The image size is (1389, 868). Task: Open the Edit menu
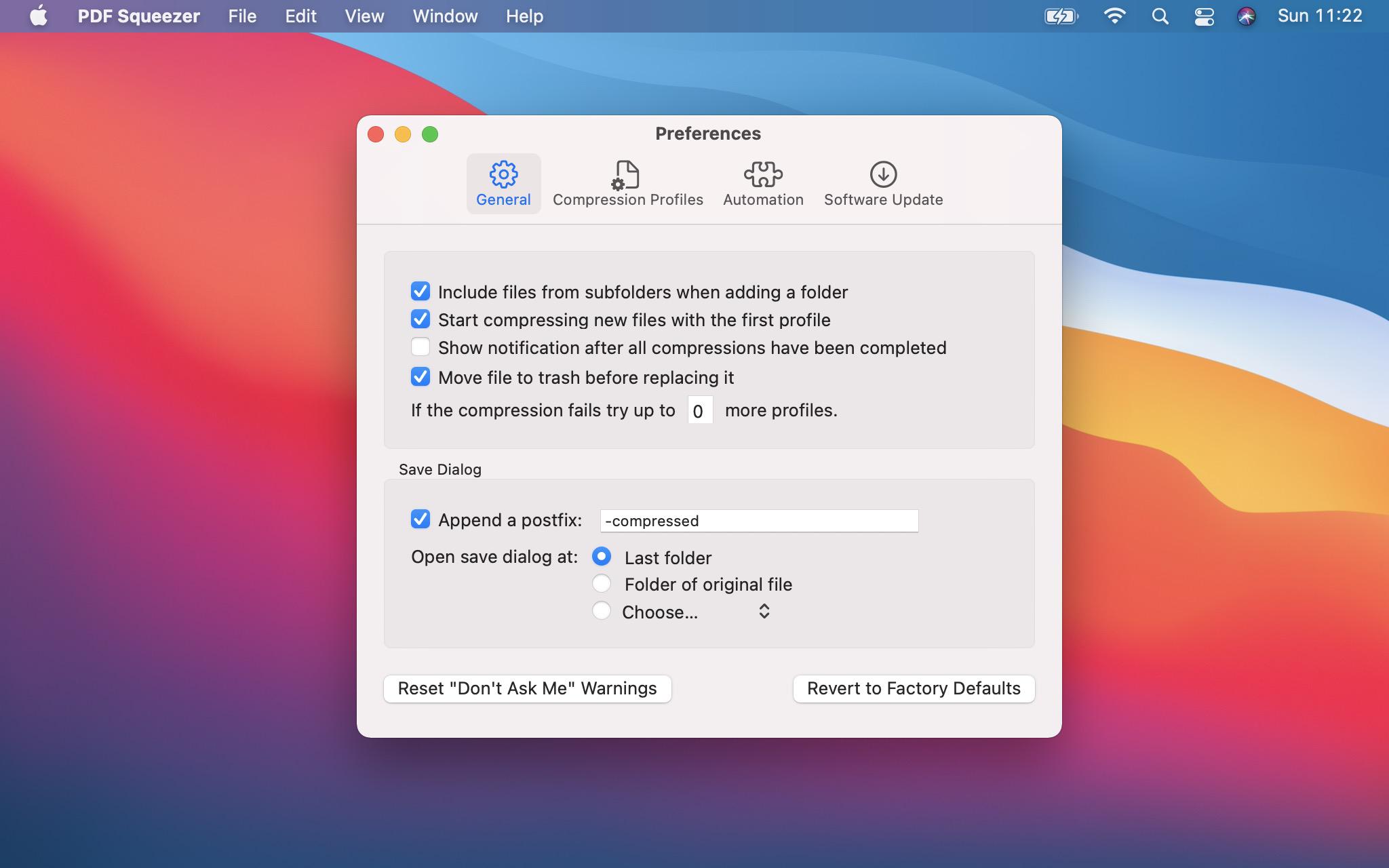(300, 16)
